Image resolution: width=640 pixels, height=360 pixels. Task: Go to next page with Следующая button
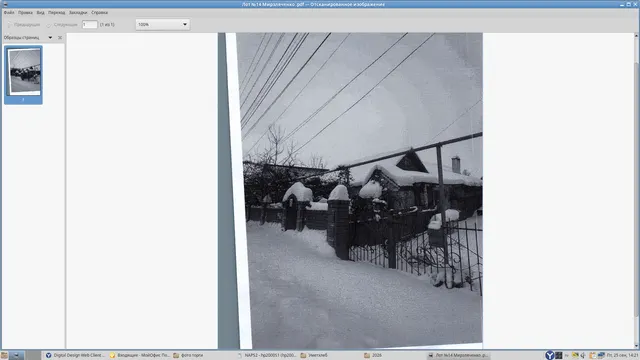(x=62, y=24)
